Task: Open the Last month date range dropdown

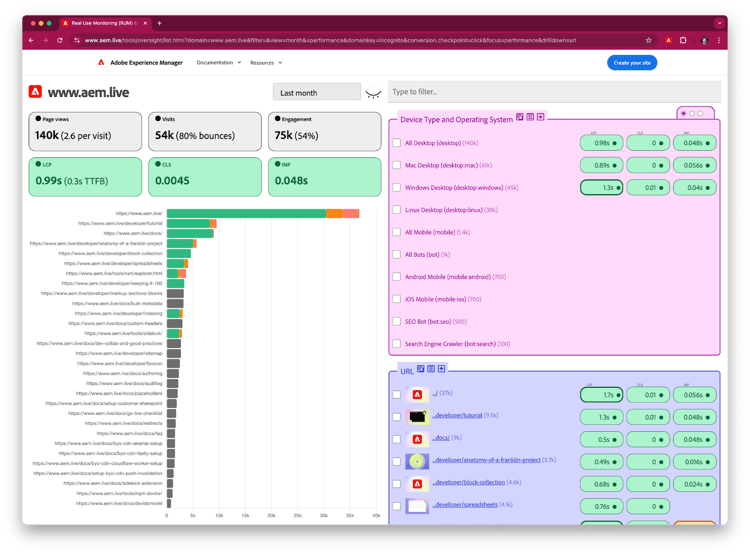Action: tap(317, 92)
